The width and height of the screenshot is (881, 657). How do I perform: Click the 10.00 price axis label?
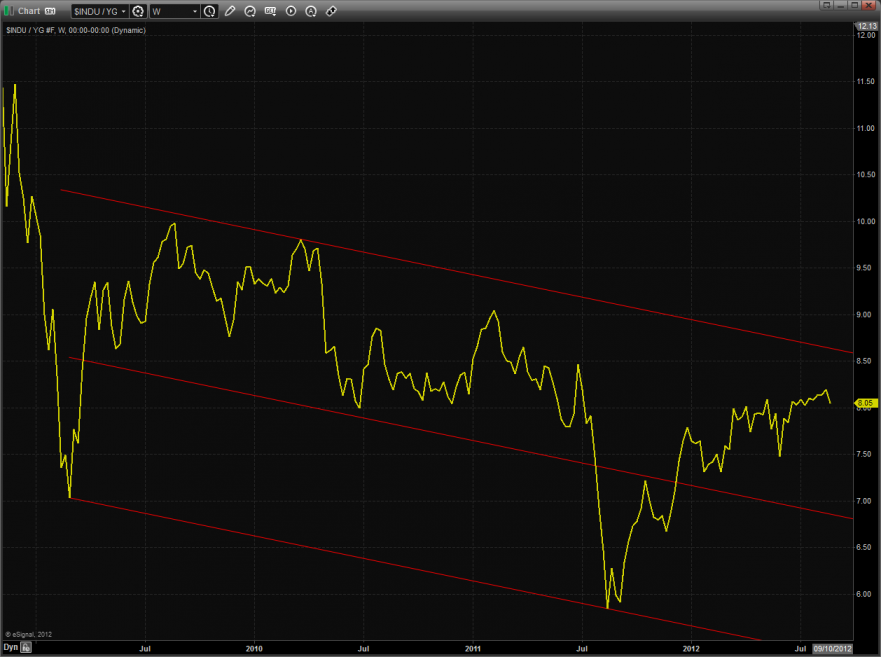[x=865, y=221]
